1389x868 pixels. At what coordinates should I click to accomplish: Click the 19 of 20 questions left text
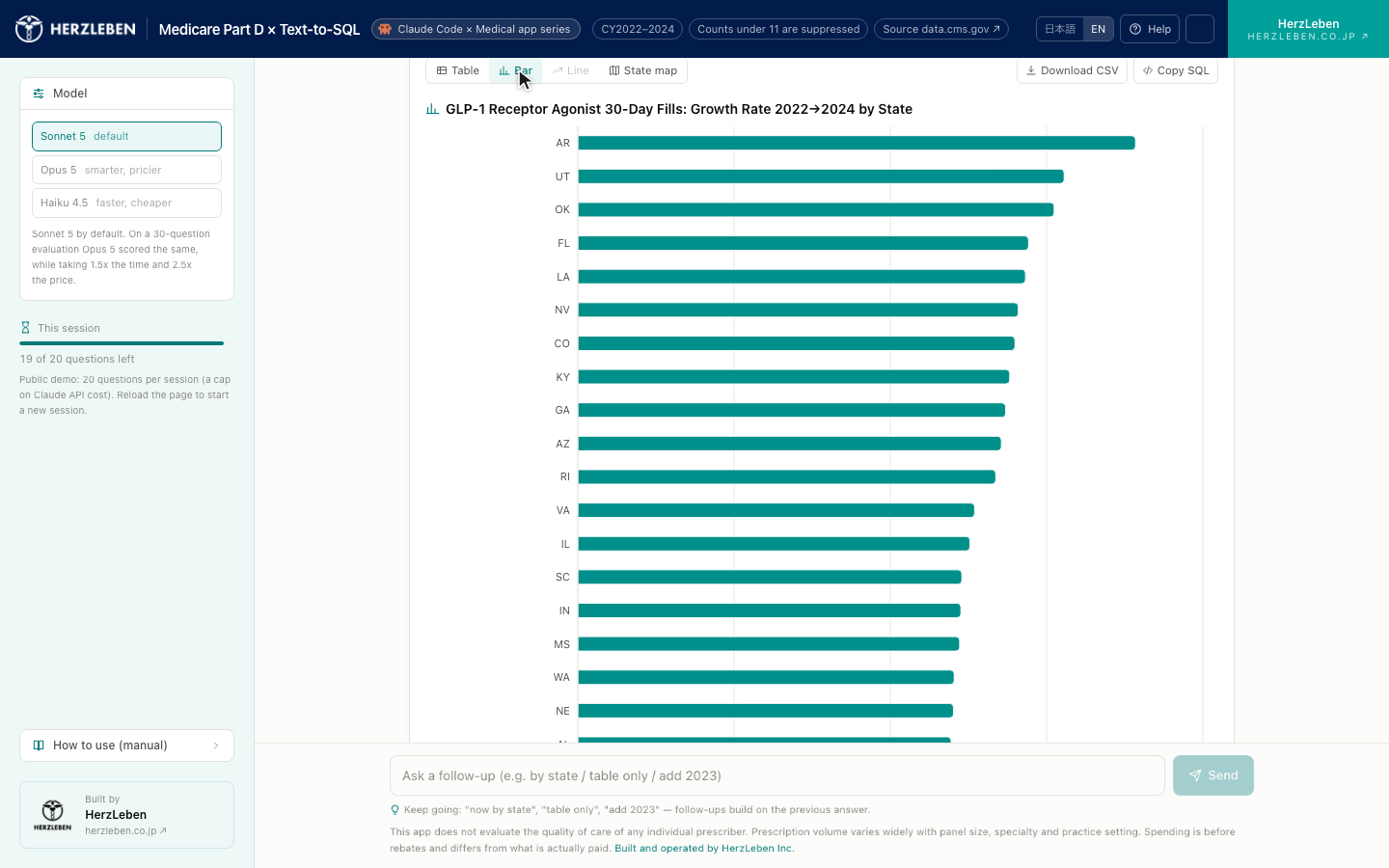[x=77, y=359]
